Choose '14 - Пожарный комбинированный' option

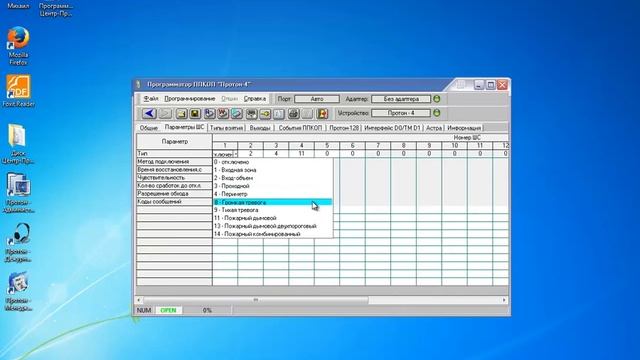(x=273, y=234)
